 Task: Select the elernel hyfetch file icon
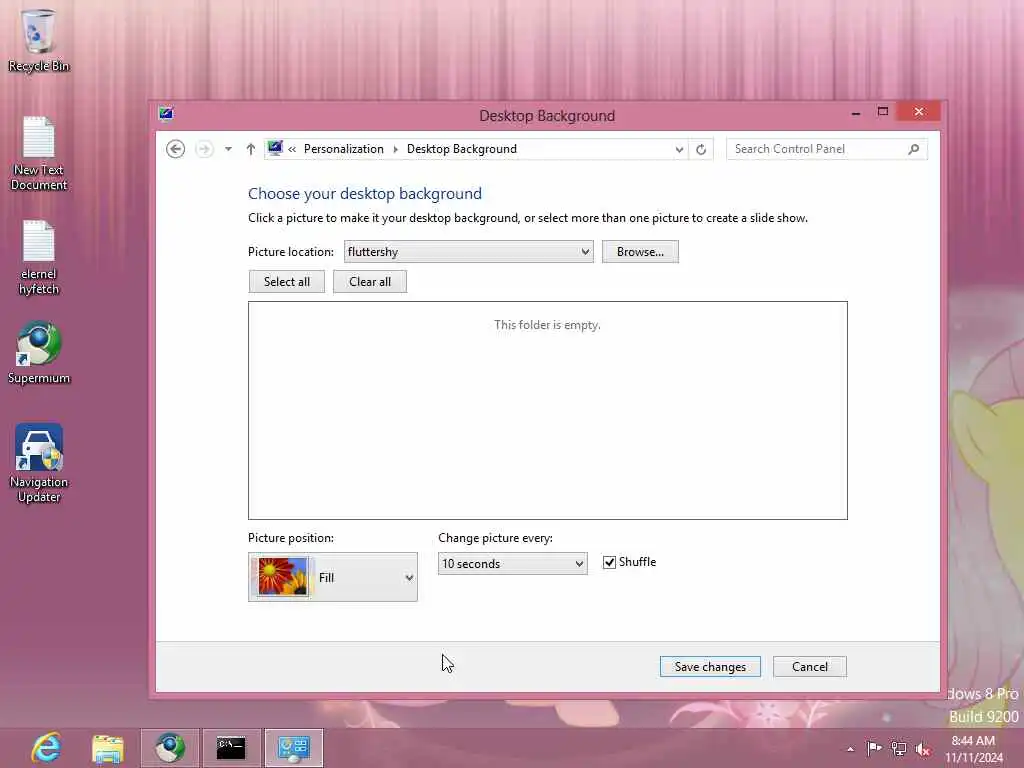coord(39,258)
